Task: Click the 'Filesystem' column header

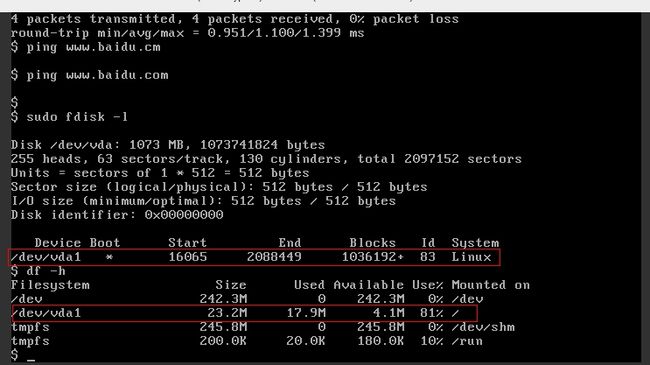Action: click(x=50, y=285)
